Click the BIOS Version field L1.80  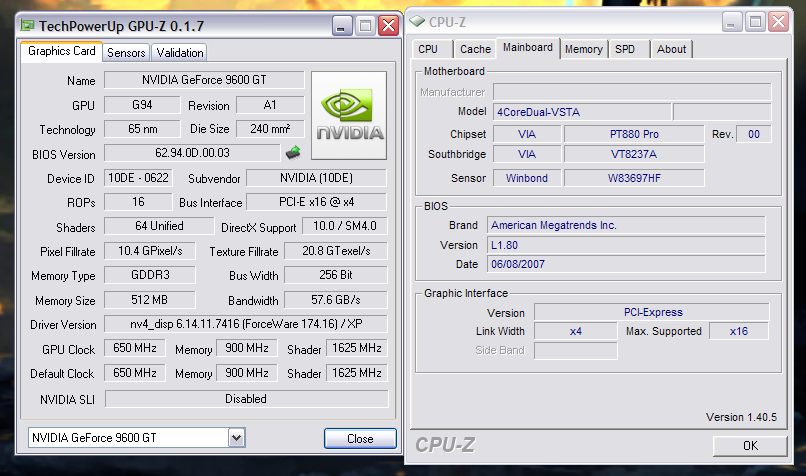point(626,245)
